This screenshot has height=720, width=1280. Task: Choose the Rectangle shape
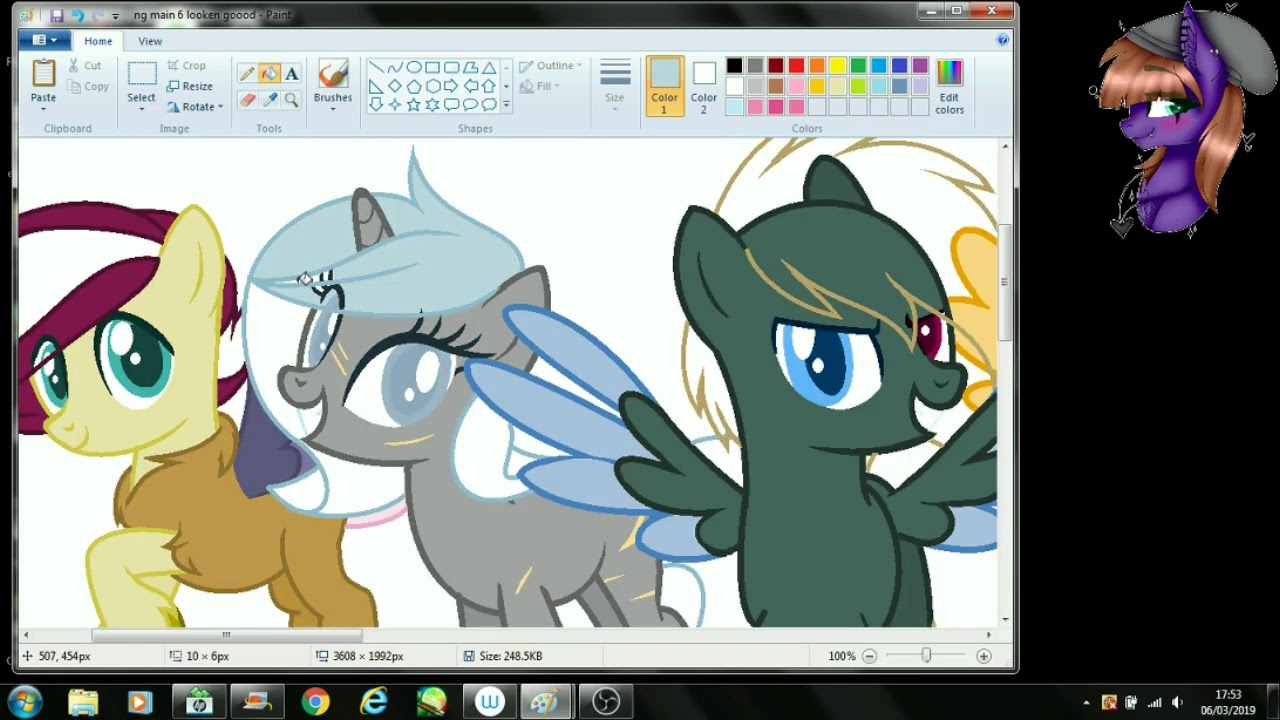pos(433,68)
